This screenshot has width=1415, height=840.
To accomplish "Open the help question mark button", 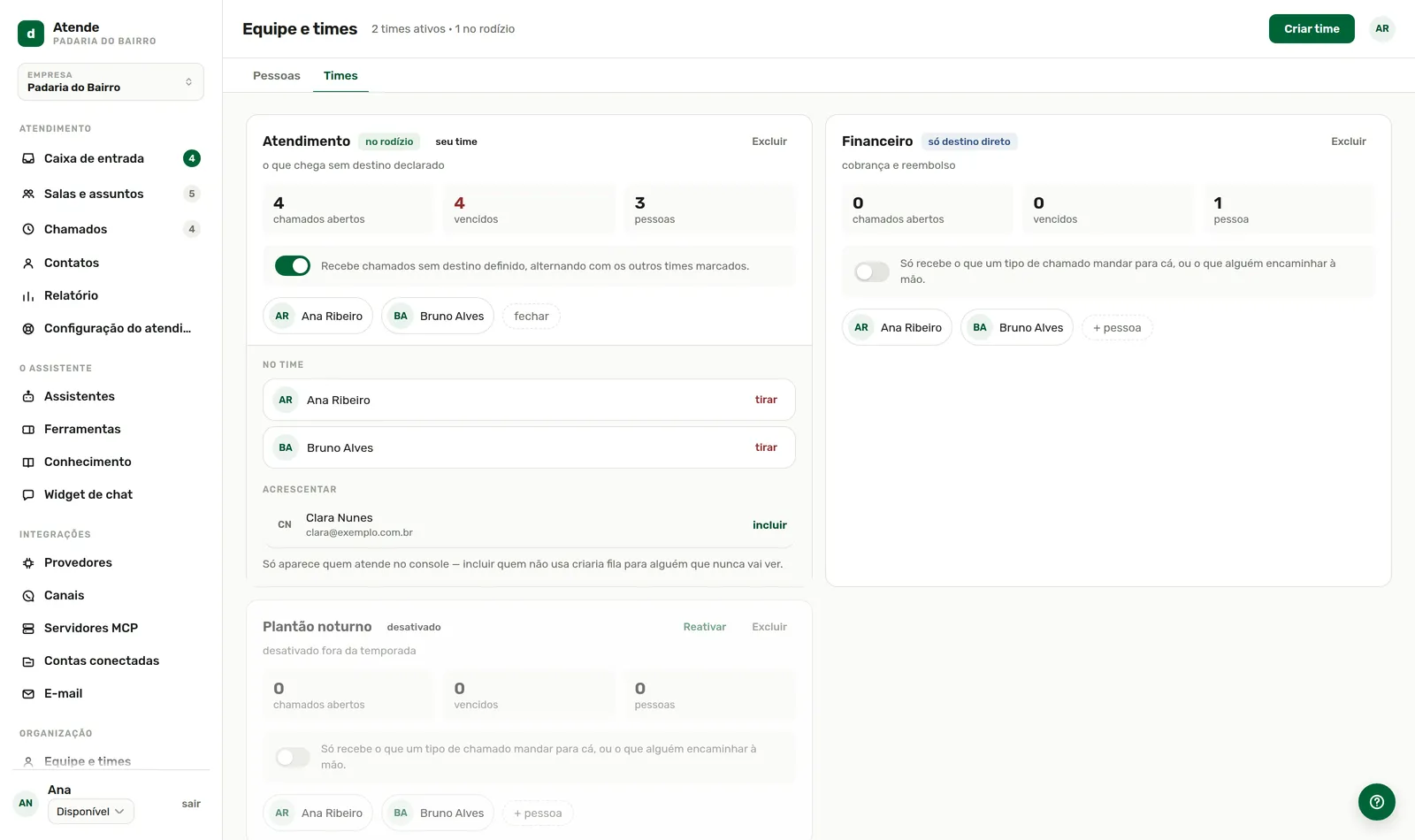I will click(x=1377, y=802).
